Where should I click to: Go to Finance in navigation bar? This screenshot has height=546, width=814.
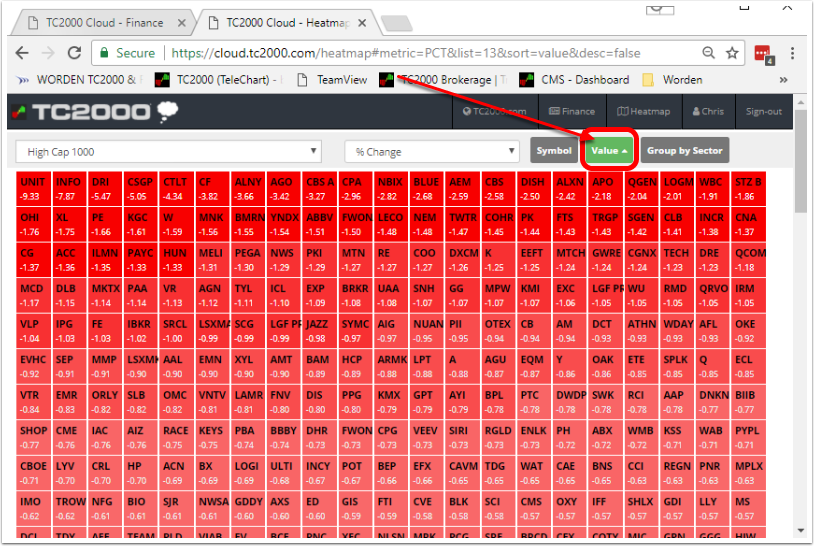pyautogui.click(x=572, y=112)
